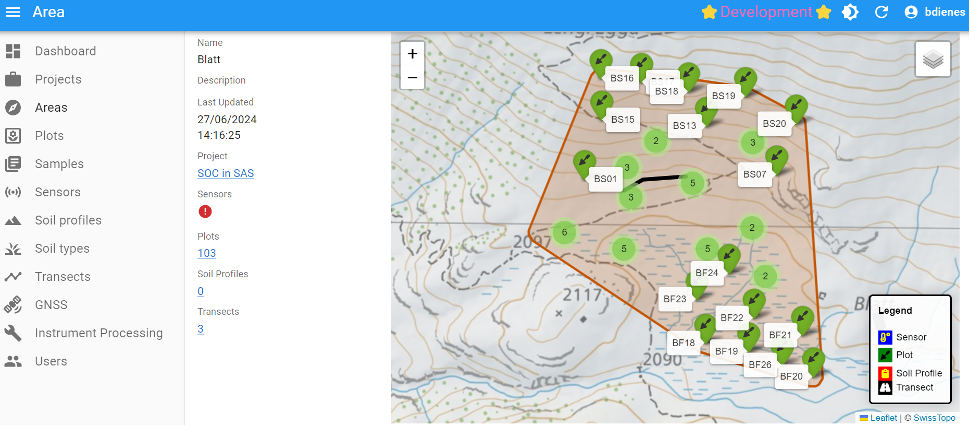Viewport: 970px width, 426px height.
Task: Open the hamburger navigation menu
Action: (x=14, y=12)
